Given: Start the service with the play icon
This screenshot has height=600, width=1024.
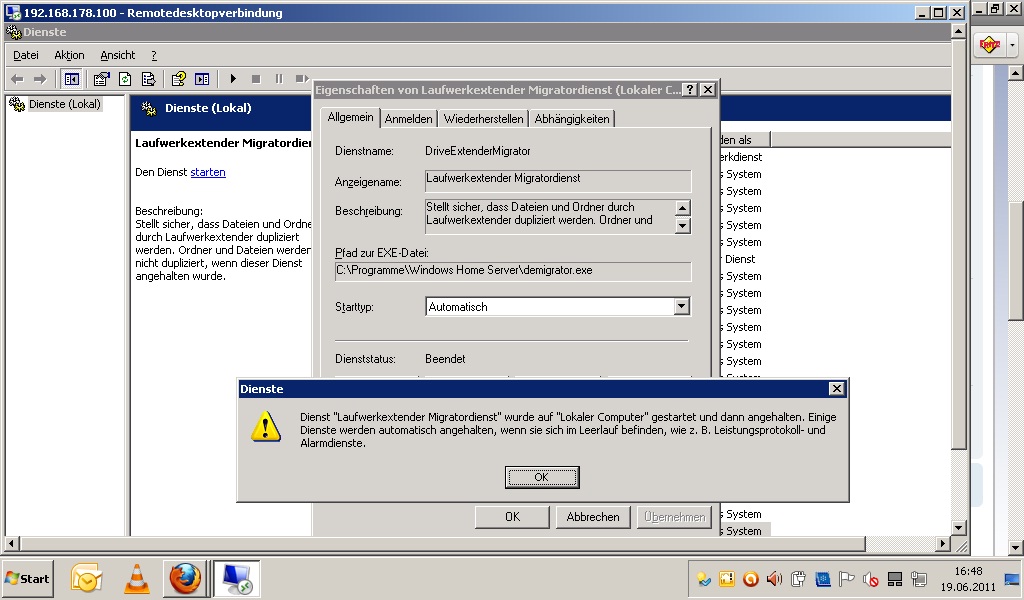Looking at the screenshot, I should click(233, 79).
